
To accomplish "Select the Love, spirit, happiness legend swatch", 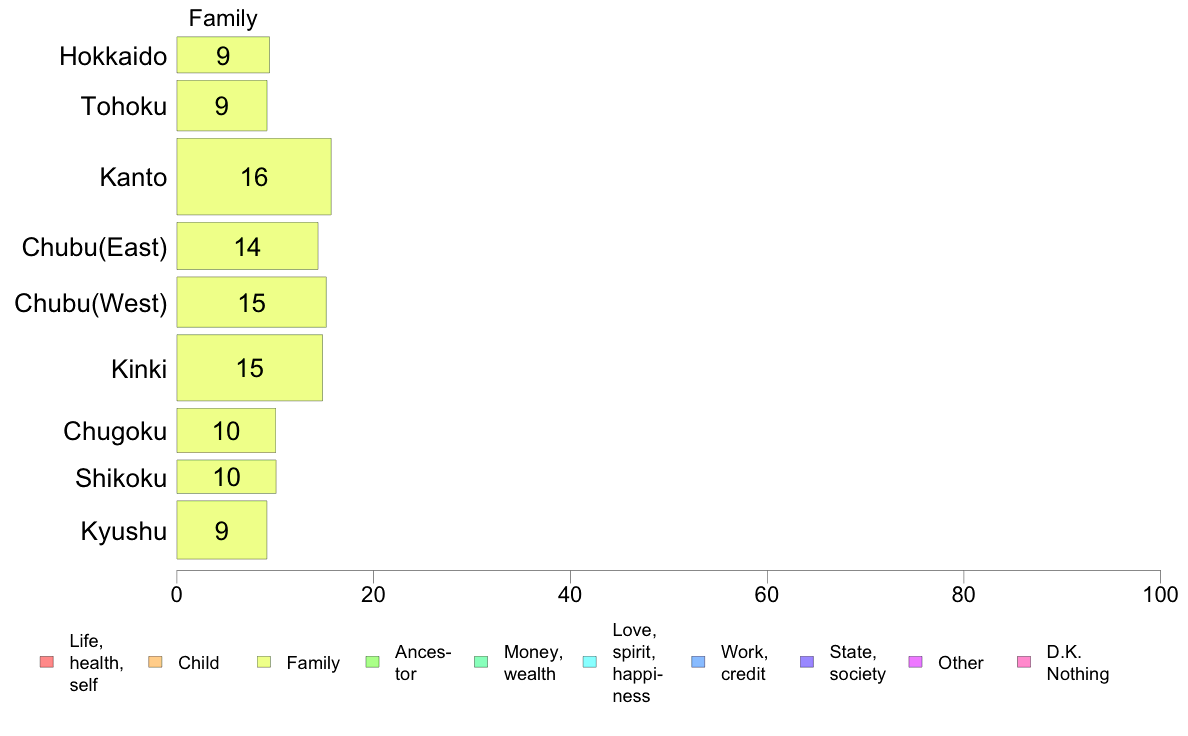I will [589, 662].
